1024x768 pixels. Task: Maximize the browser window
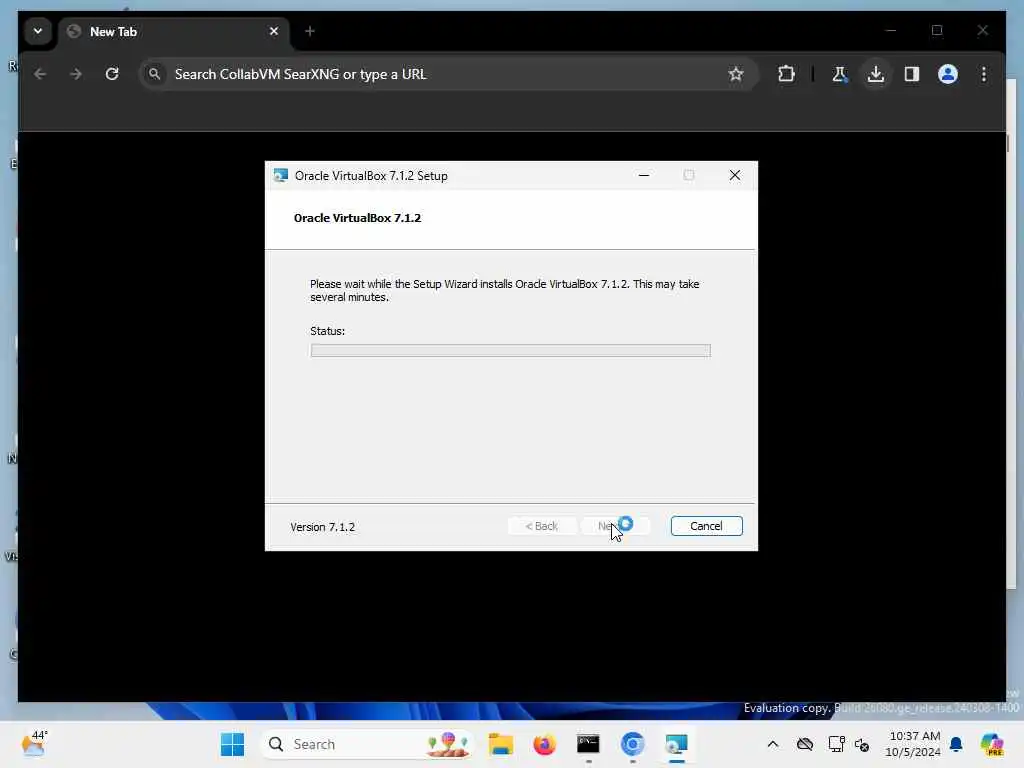937,30
